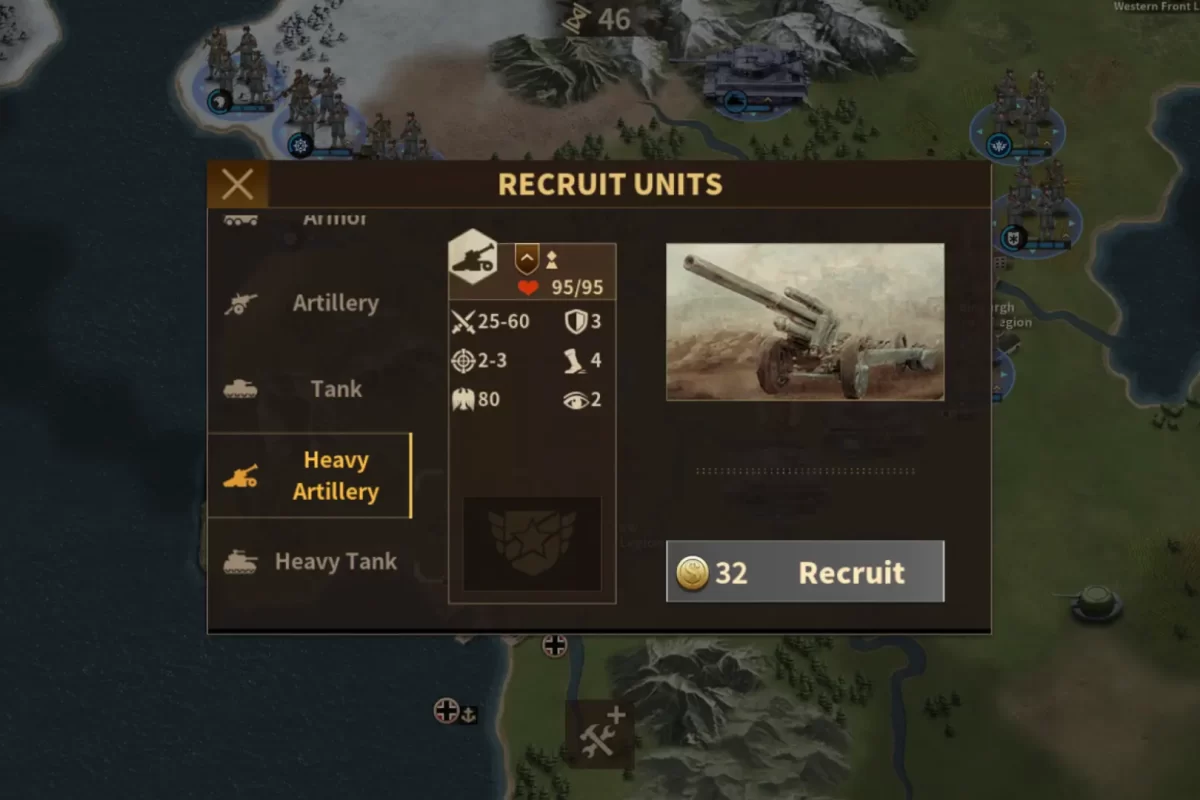Close the Recruit Units dialog
Viewport: 1200px width, 800px height.
237,184
